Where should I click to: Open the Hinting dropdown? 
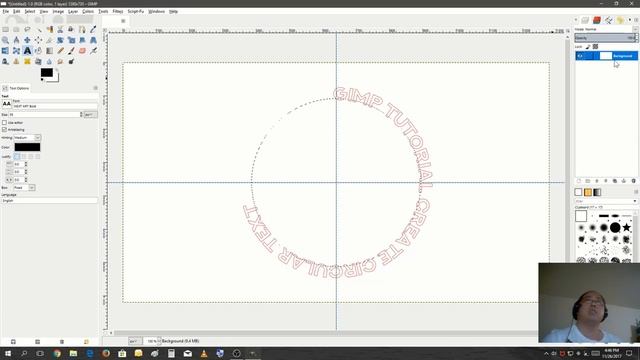coord(27,138)
